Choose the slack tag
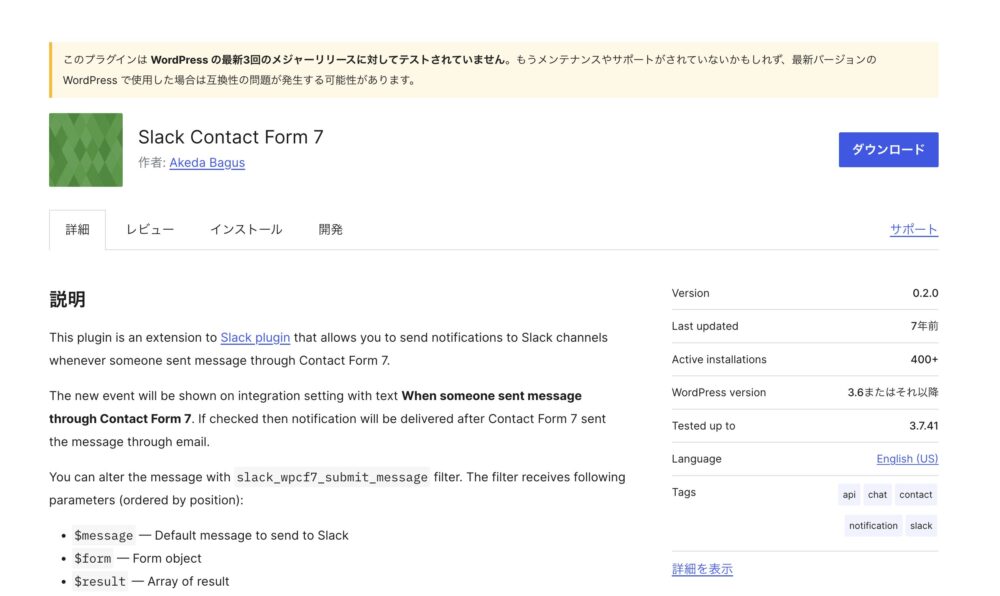The image size is (1000, 596). tap(921, 525)
